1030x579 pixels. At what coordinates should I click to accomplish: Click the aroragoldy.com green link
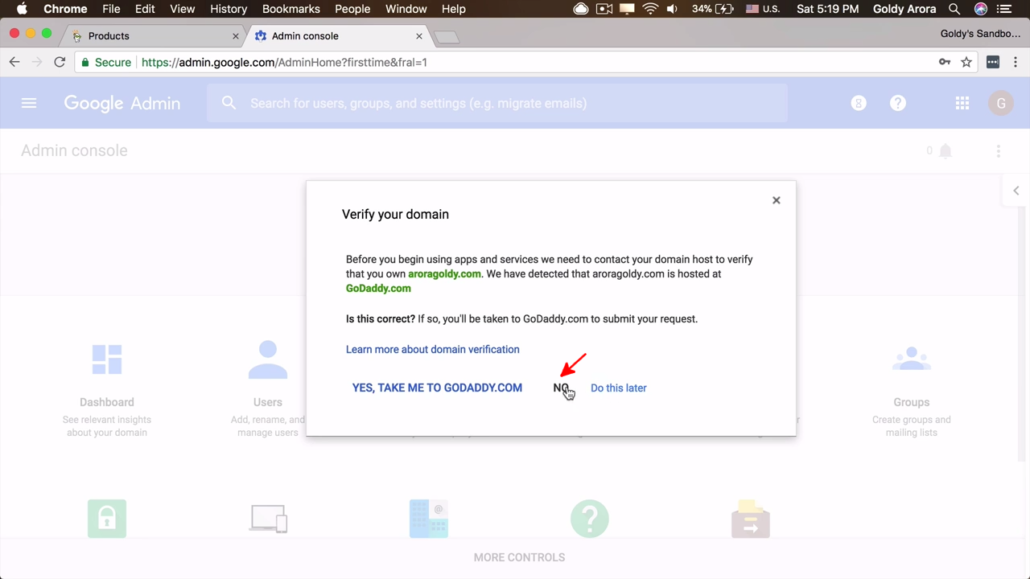[x=444, y=274]
